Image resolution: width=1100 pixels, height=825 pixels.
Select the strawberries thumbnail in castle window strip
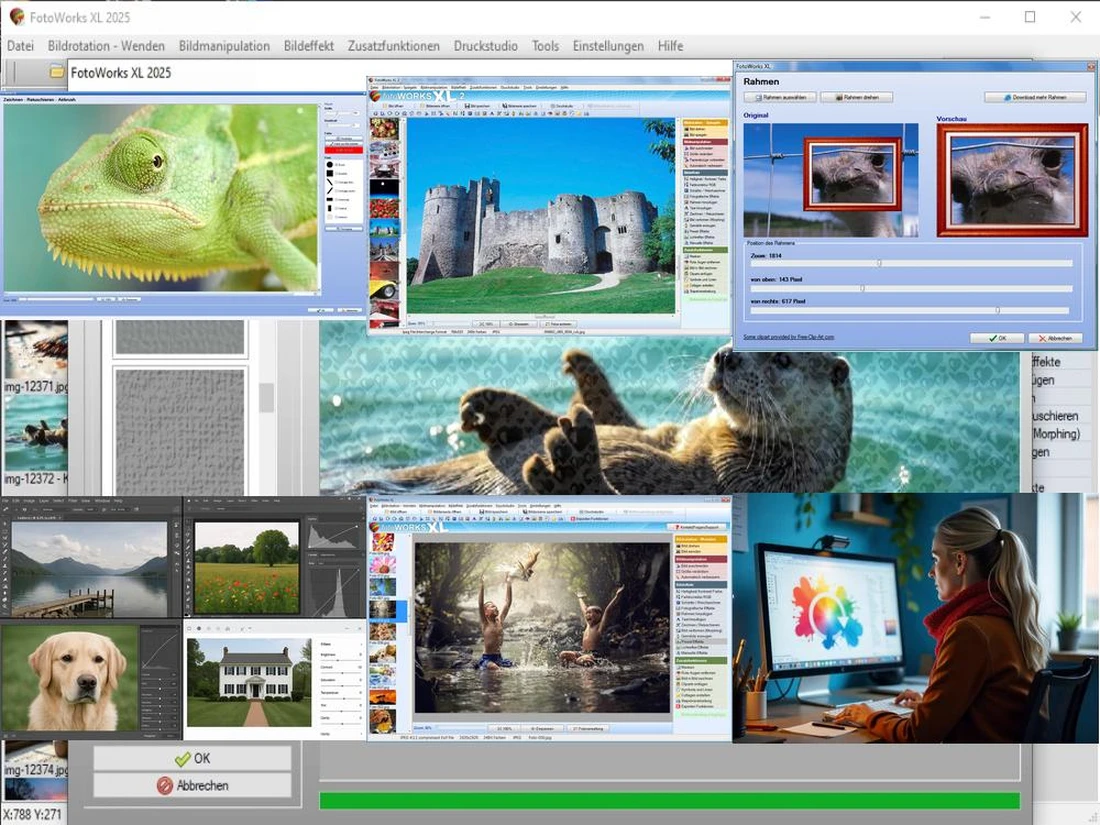(384, 208)
